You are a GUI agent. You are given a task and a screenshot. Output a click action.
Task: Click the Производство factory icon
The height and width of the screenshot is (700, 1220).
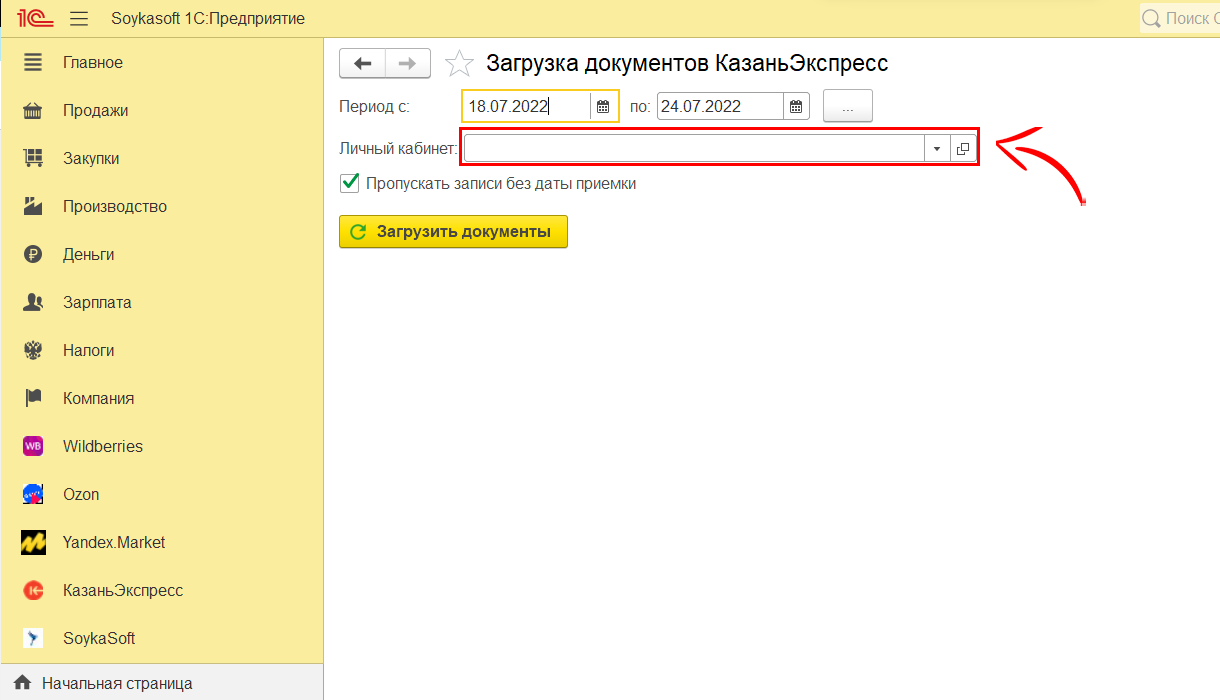[x=33, y=206]
